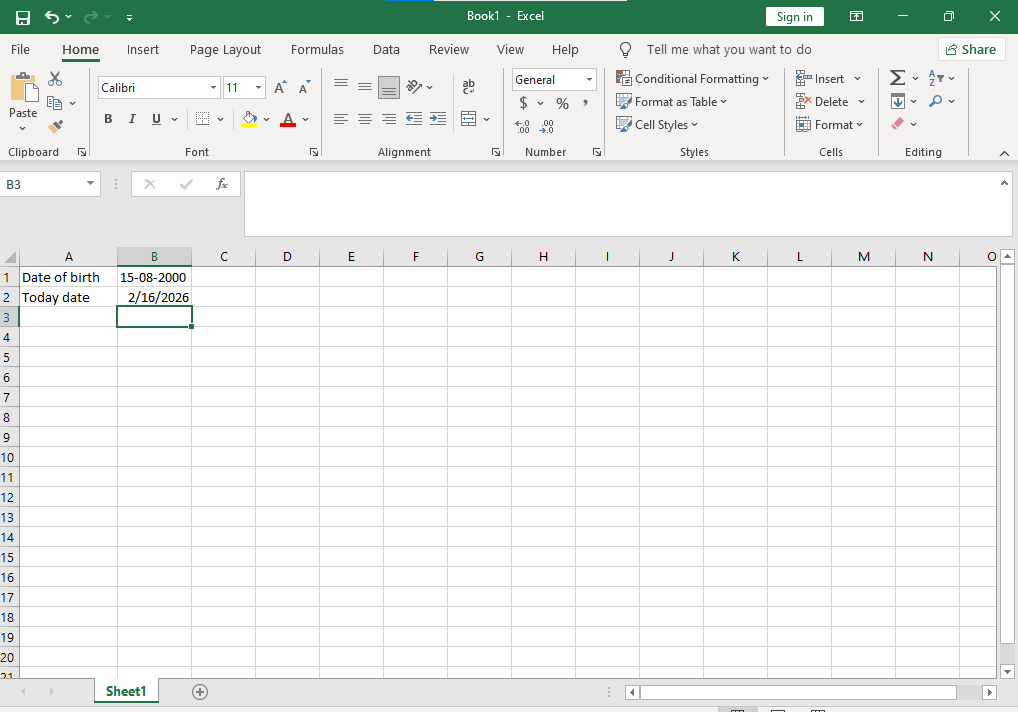The image size is (1018, 712).
Task: Apply the yellow Fill Color swatch
Action: [250, 119]
